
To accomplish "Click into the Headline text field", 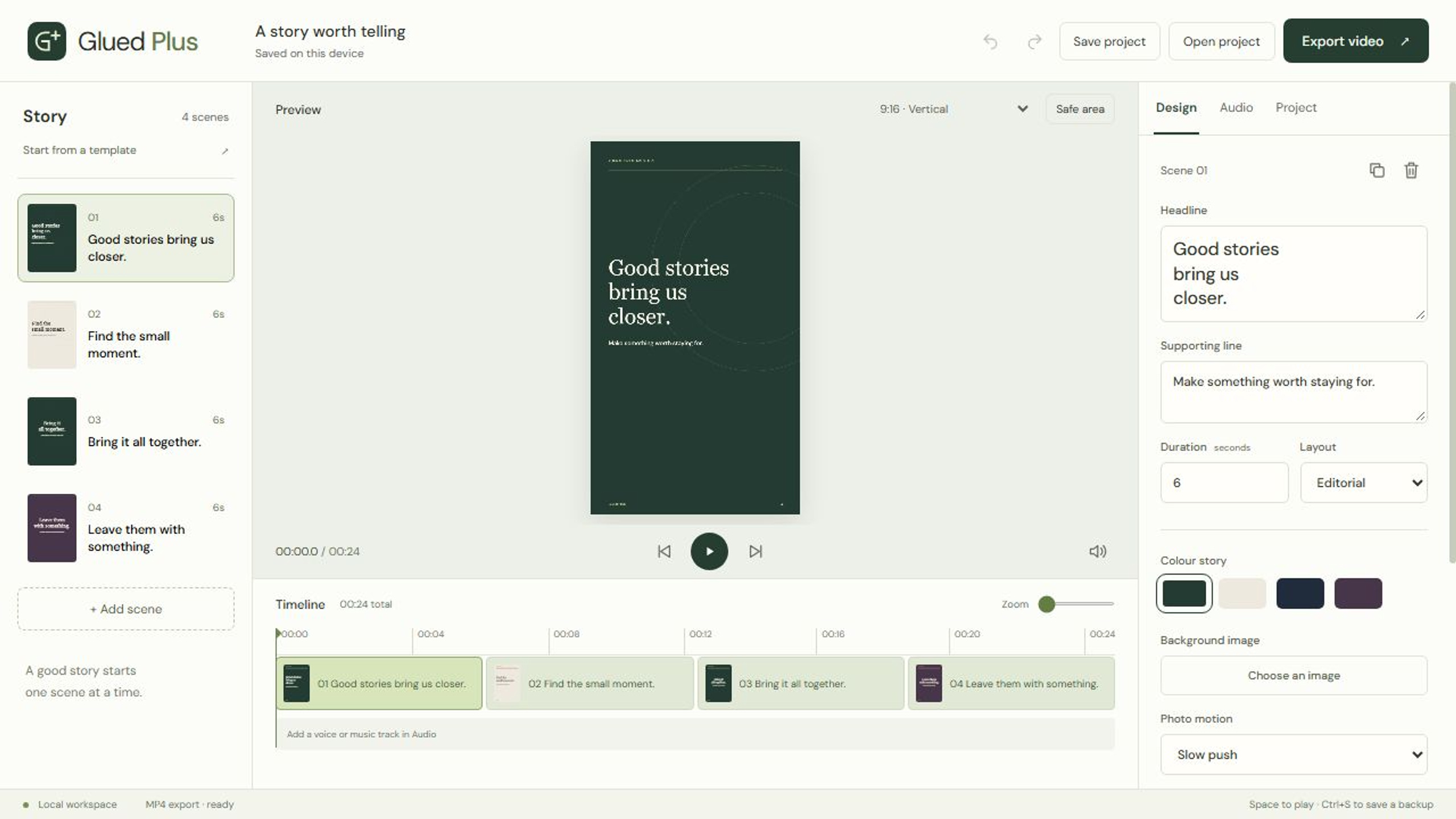I will [x=1293, y=274].
